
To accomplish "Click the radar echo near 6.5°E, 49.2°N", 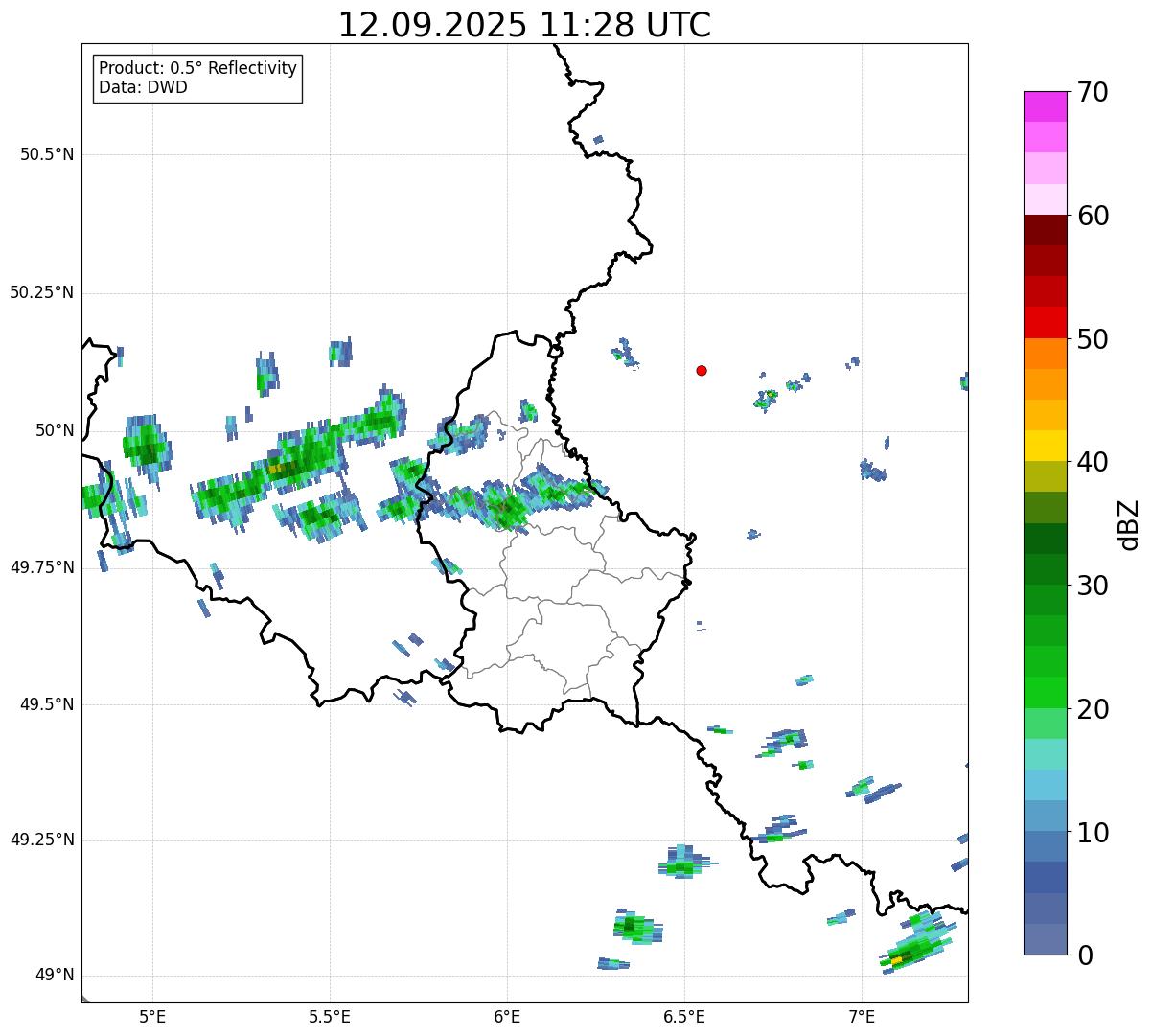I will tap(682, 867).
